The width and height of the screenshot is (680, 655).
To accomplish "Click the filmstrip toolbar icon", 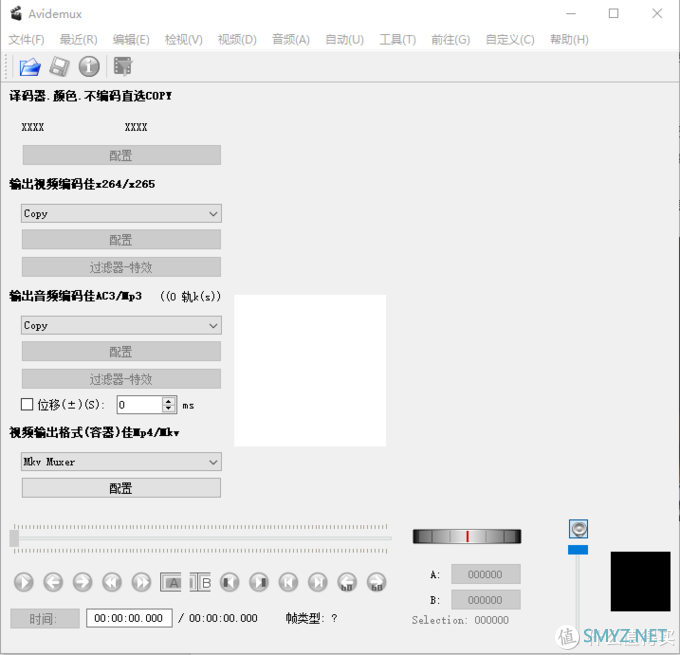I will (x=123, y=66).
